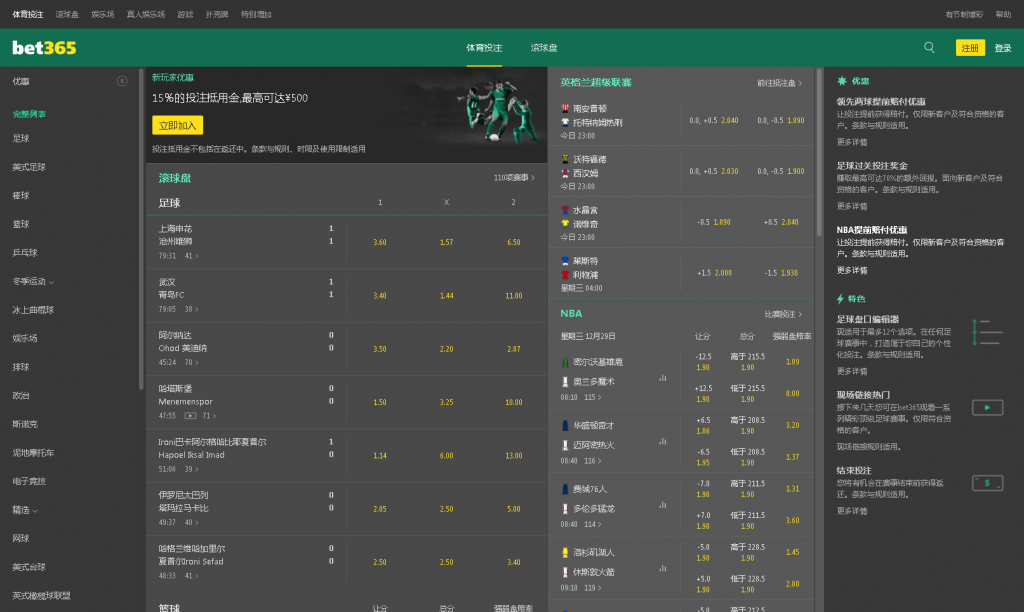1024x612 pixels.
Task: Click the play icon next to 现场链接热门
Action: pyautogui.click(x=988, y=407)
